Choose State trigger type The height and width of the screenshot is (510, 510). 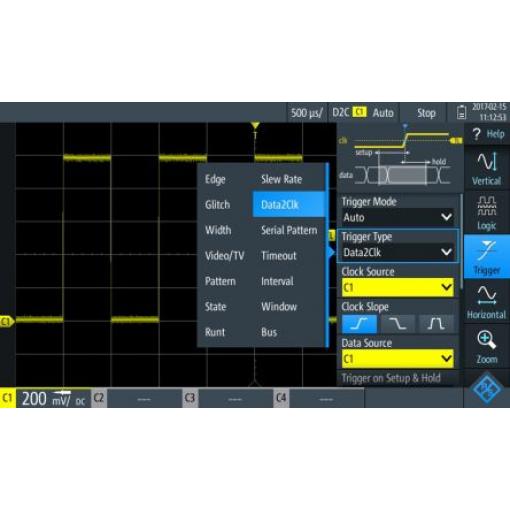[x=216, y=307]
